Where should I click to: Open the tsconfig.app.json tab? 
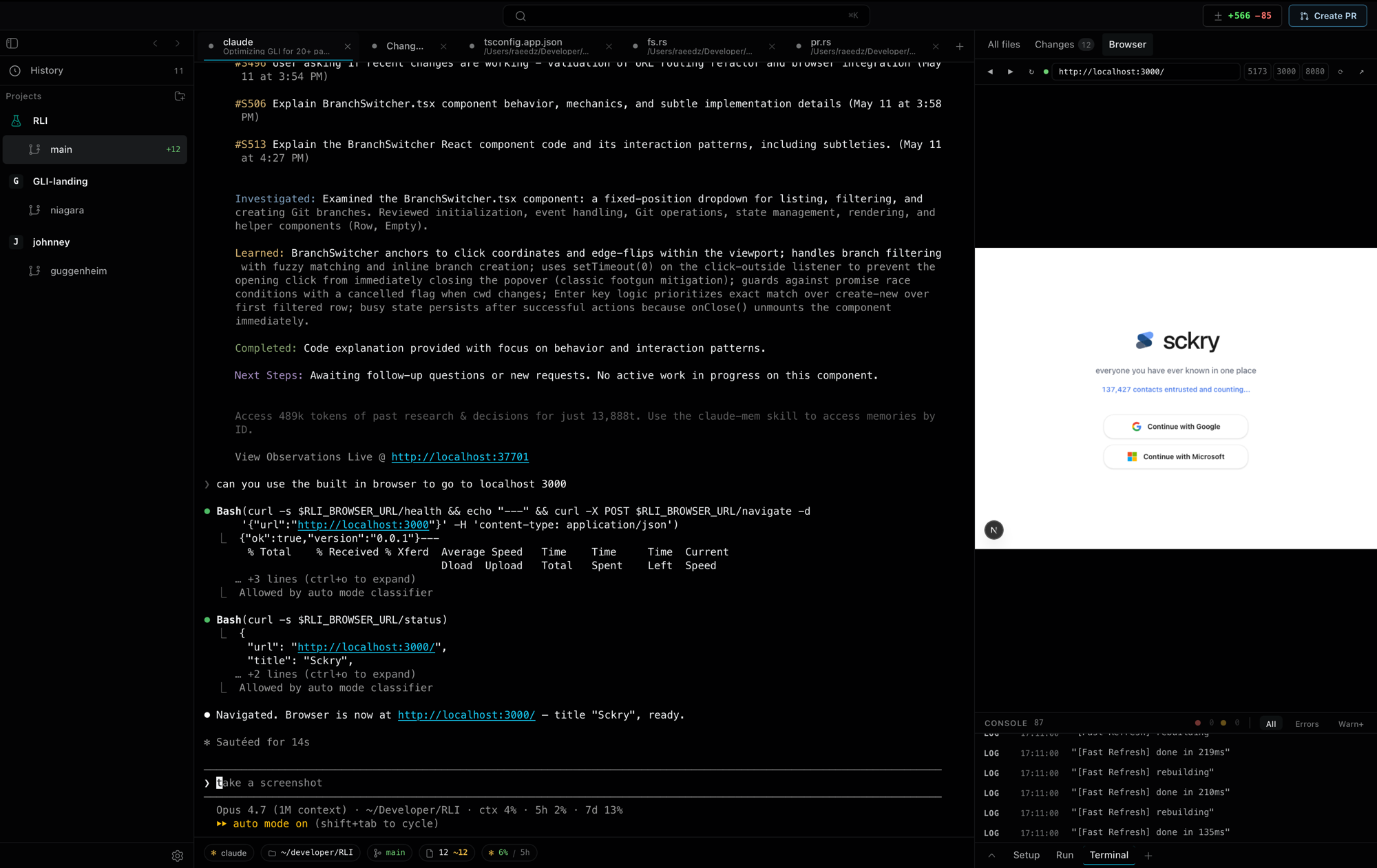point(534,46)
